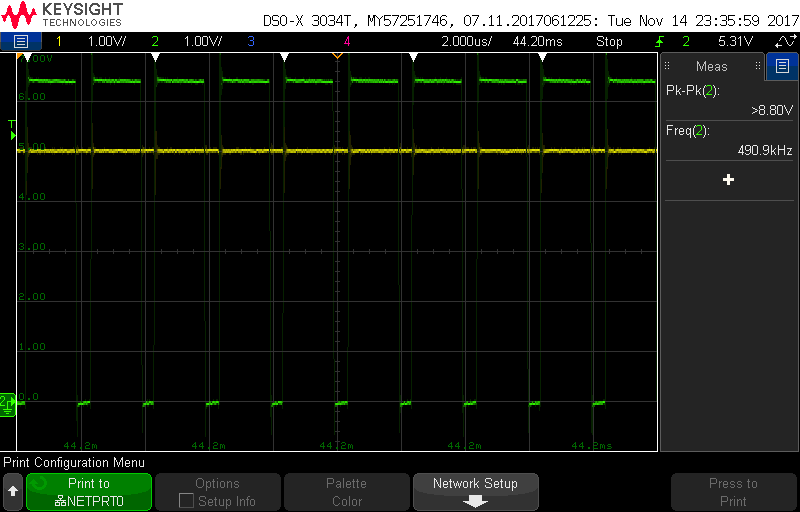Select the rising edge trigger slope icon
The image size is (800, 512).
(x=660, y=41)
